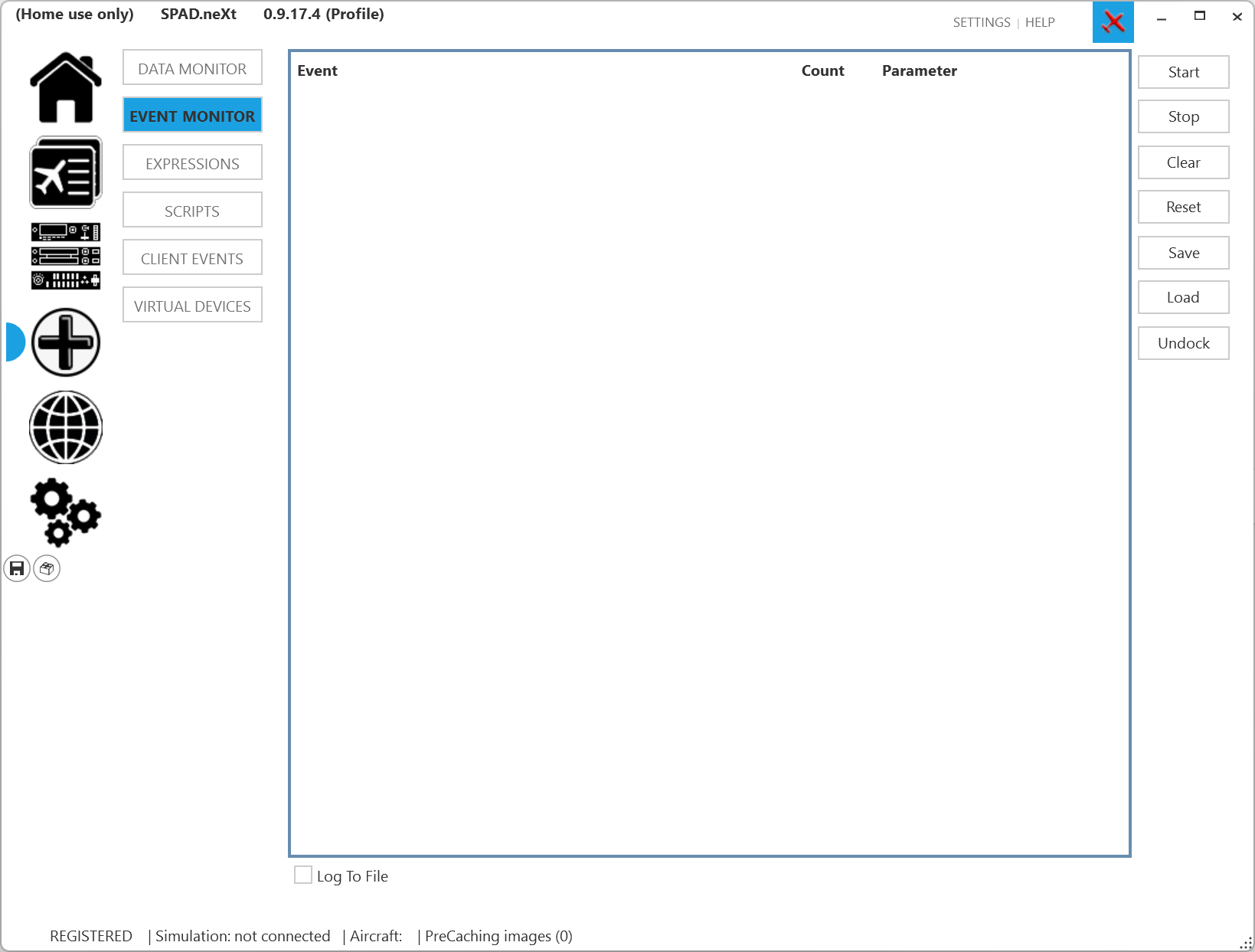Clear the event list
The width and height of the screenshot is (1255, 952).
pos(1184,162)
